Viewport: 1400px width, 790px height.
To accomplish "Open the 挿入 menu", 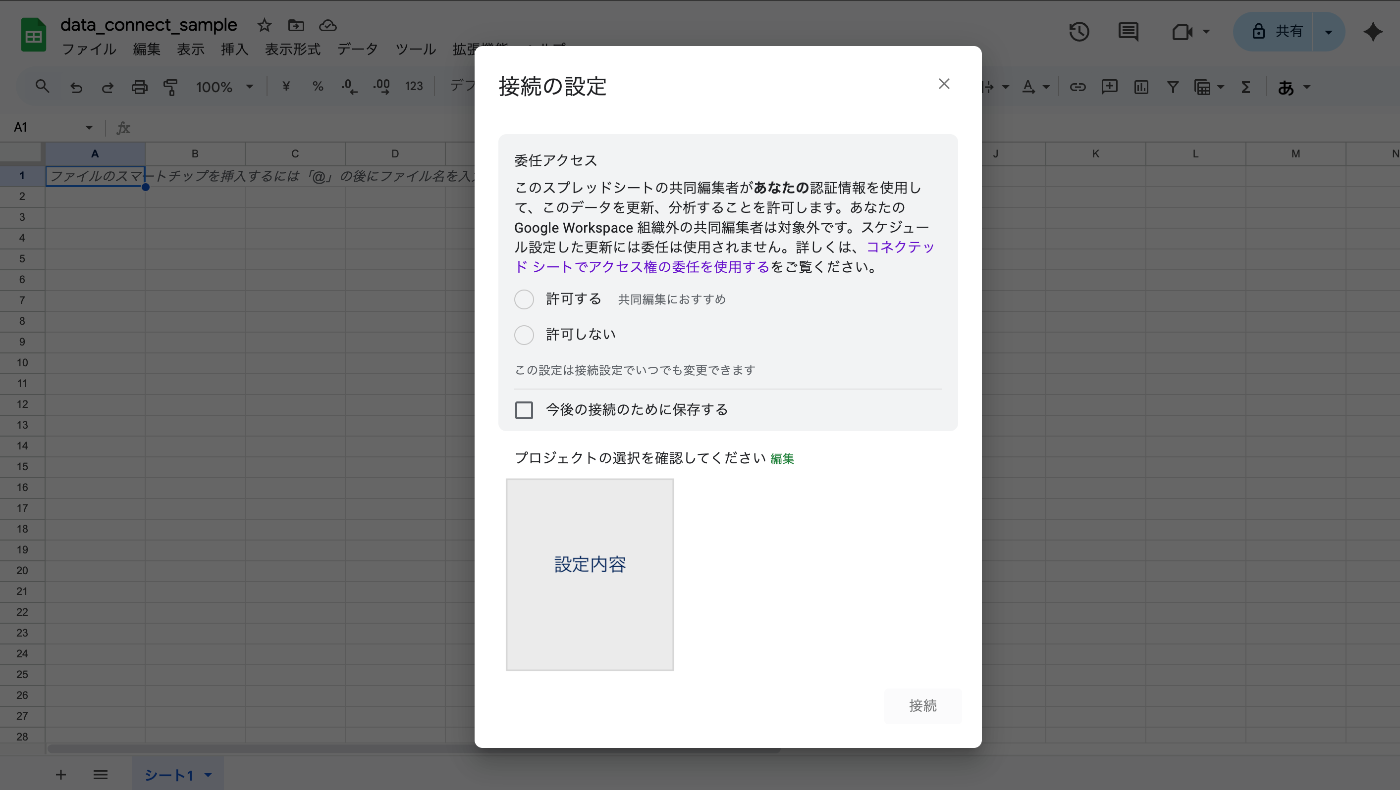I will 234,49.
